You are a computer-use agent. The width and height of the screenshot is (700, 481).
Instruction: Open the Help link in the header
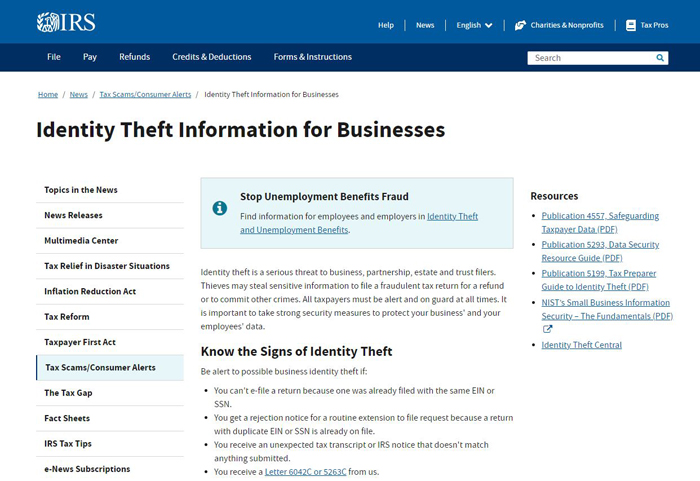coord(386,25)
